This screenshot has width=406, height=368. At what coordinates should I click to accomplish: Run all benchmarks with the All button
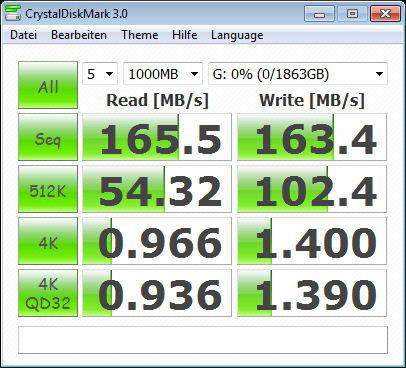[x=48, y=85]
